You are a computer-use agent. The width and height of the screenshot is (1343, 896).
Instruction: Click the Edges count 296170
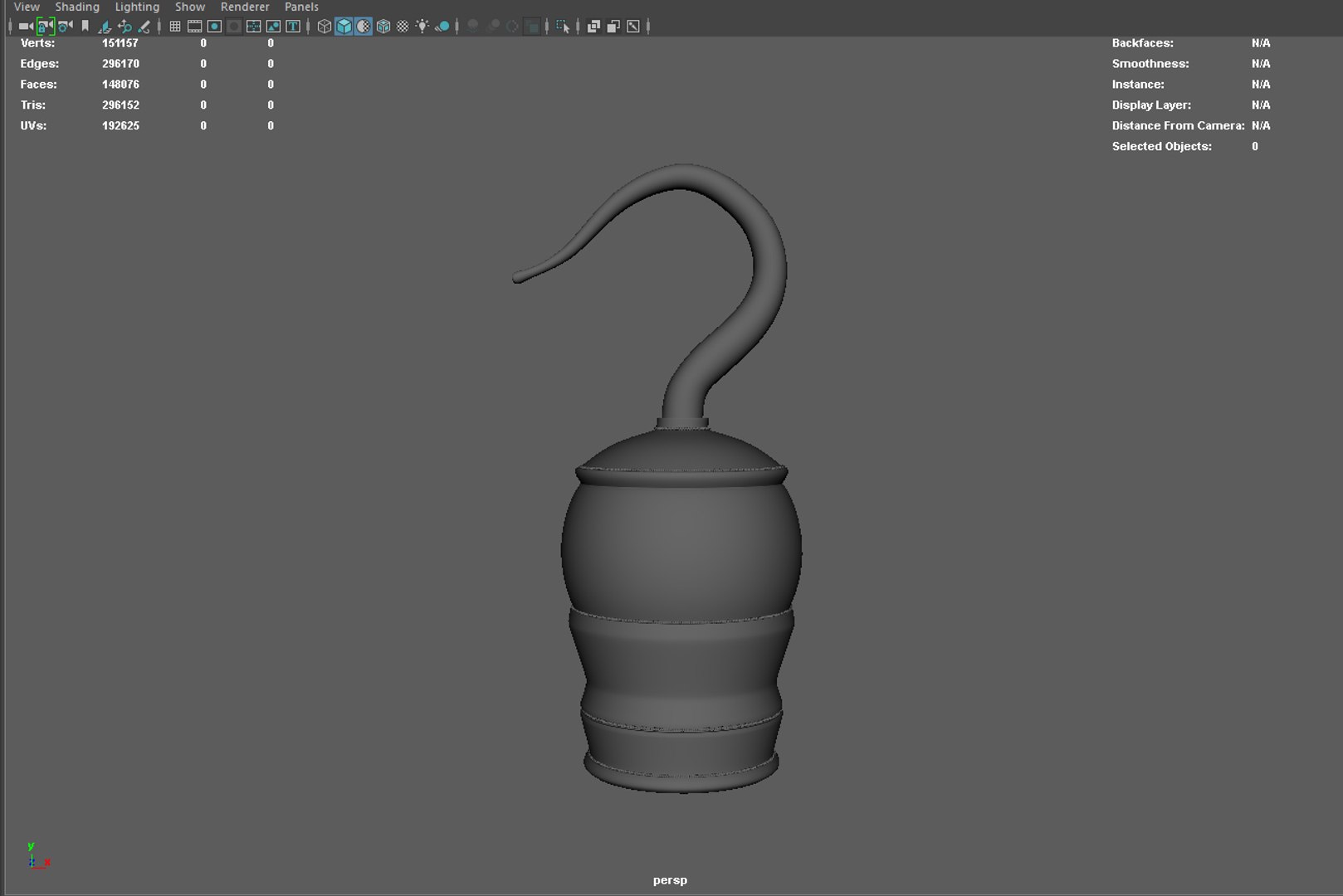120,64
